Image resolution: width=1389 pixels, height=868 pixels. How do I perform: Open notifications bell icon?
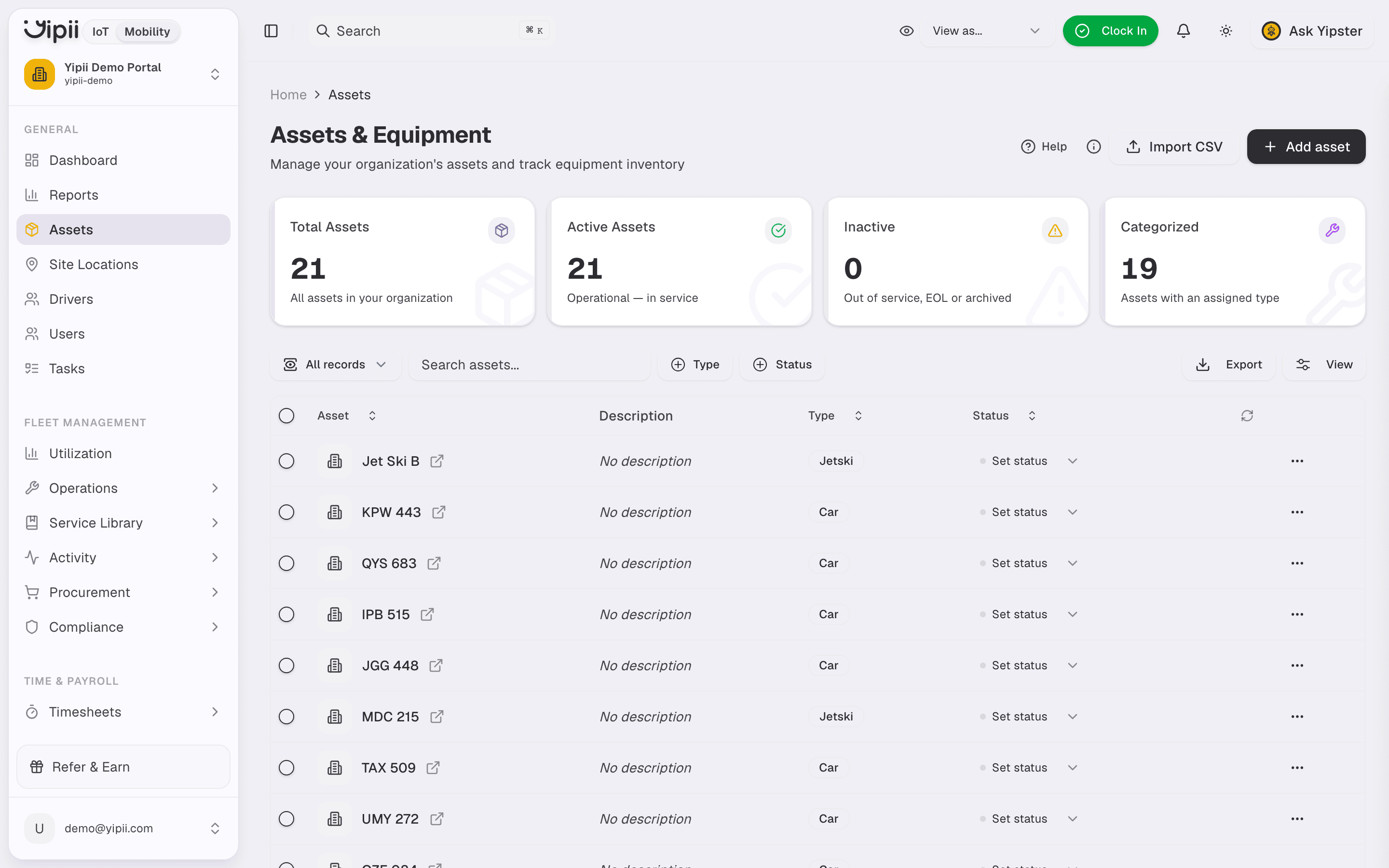click(1183, 31)
